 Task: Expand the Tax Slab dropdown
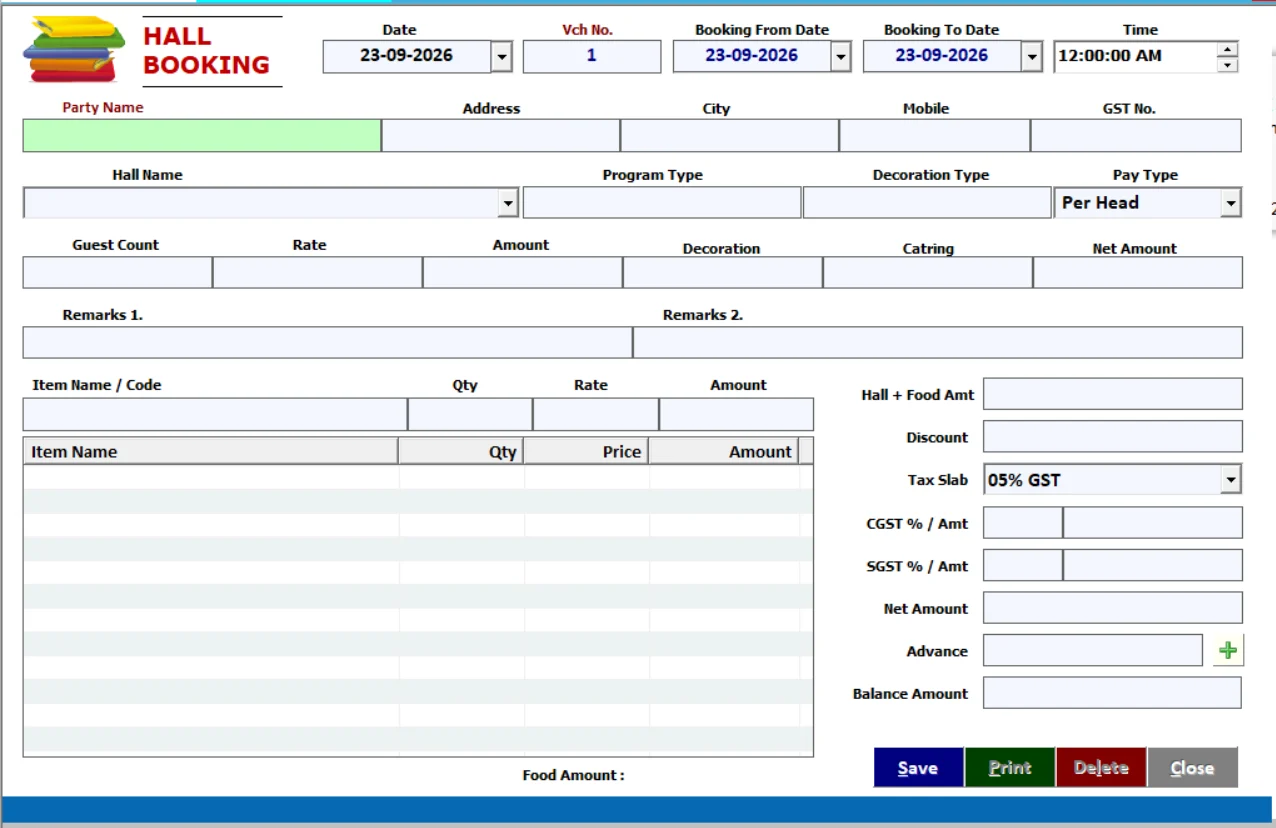(x=1230, y=480)
